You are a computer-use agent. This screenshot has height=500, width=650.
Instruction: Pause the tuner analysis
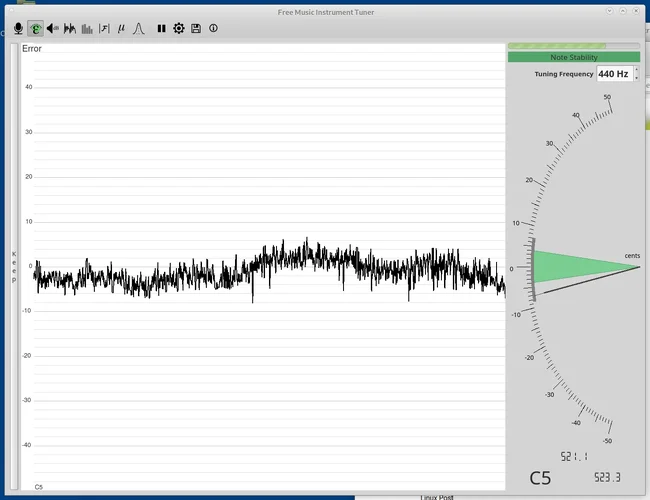pos(161,28)
